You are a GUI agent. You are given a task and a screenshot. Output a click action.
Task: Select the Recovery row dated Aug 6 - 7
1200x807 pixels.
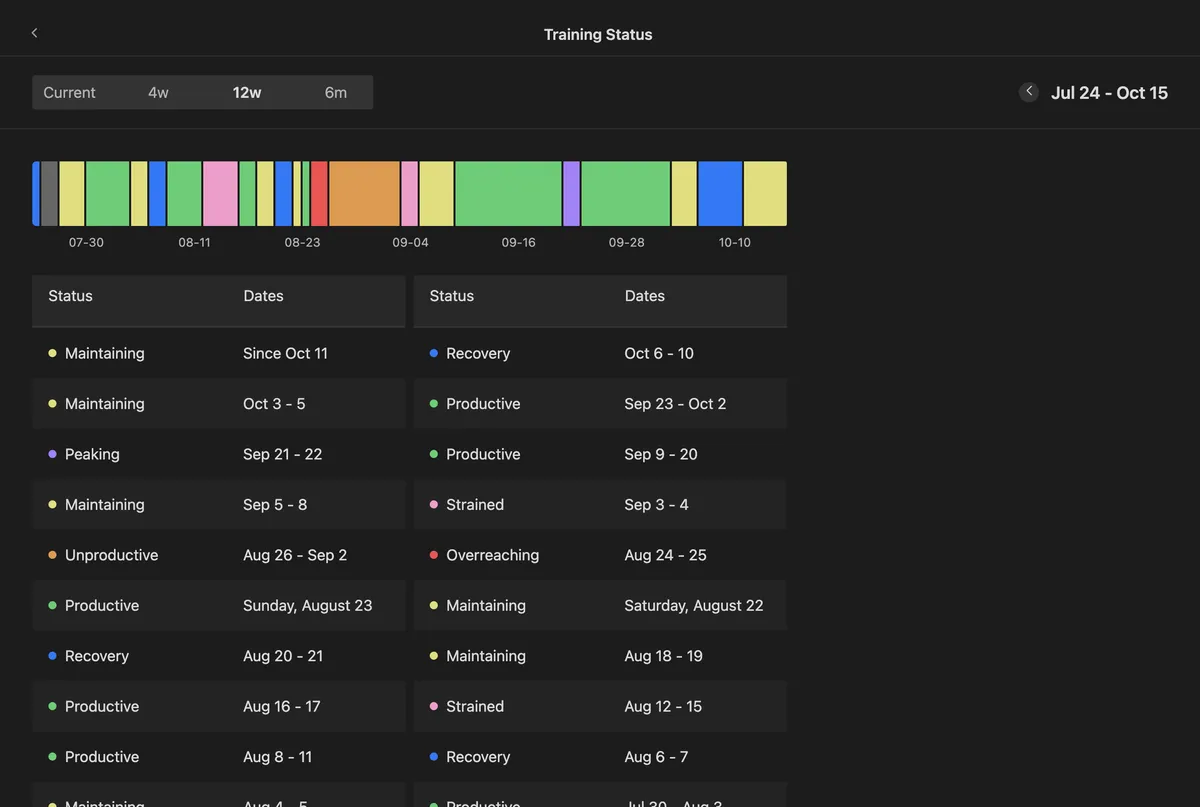pyautogui.click(x=600, y=757)
